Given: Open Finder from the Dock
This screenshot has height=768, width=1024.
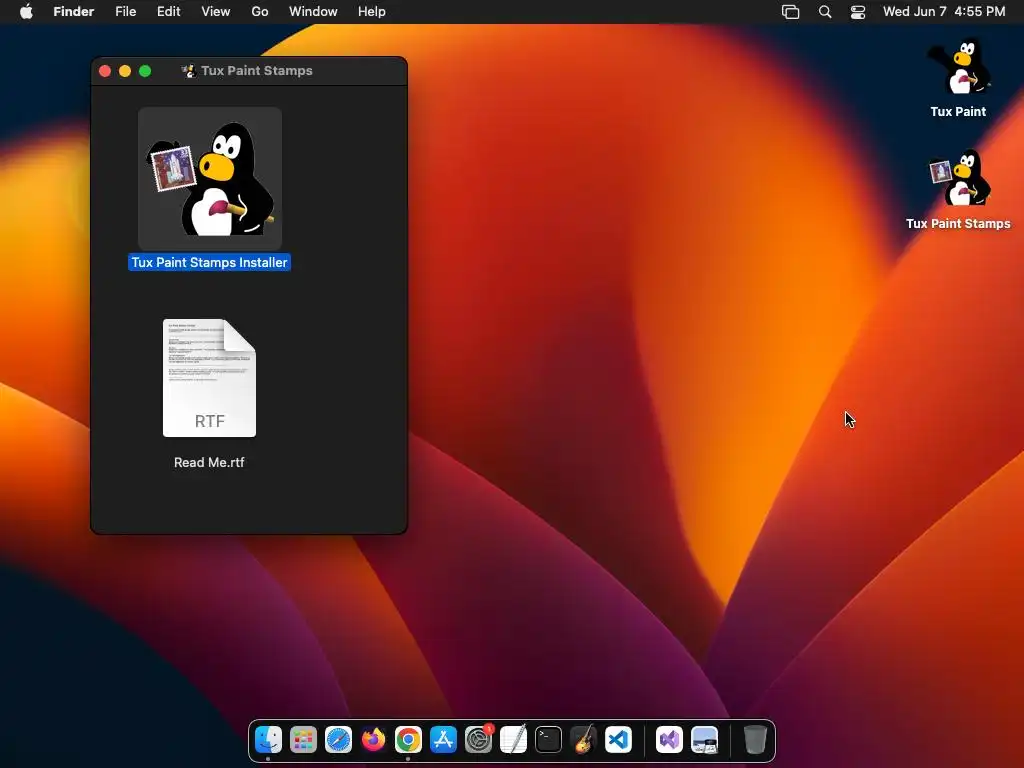Looking at the screenshot, I should (x=268, y=740).
